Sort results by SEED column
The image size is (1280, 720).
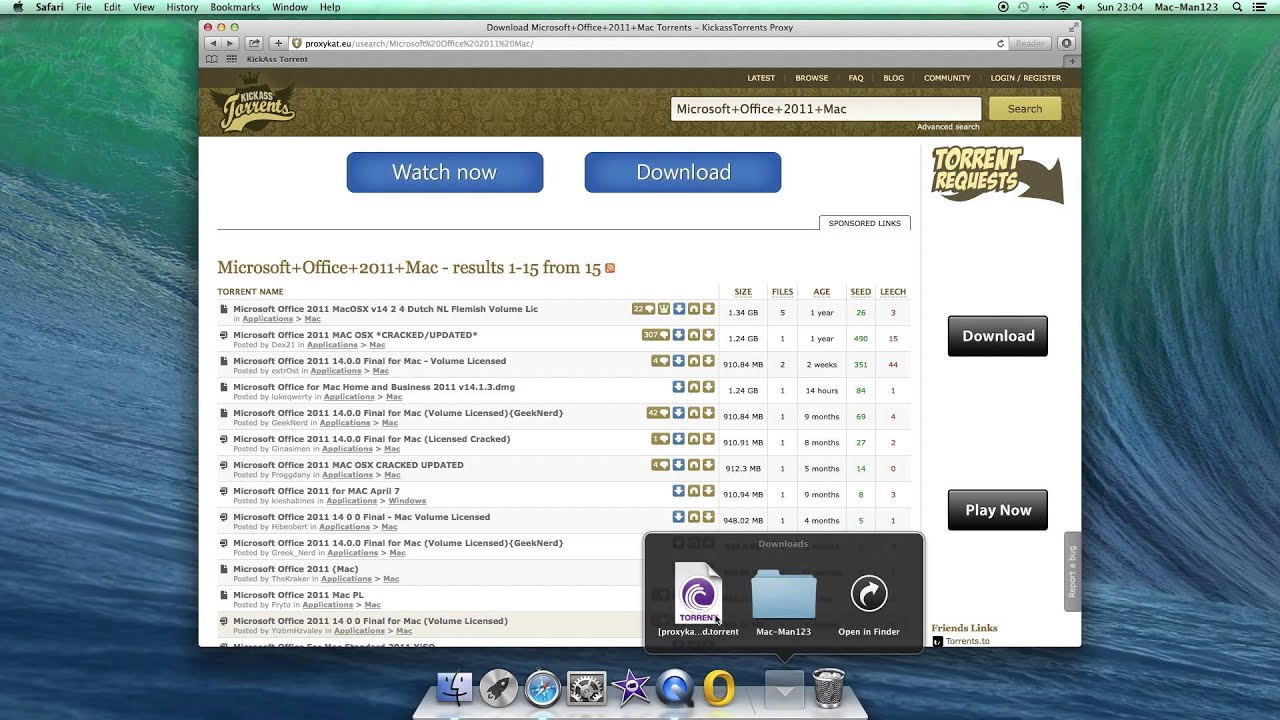[860, 292]
